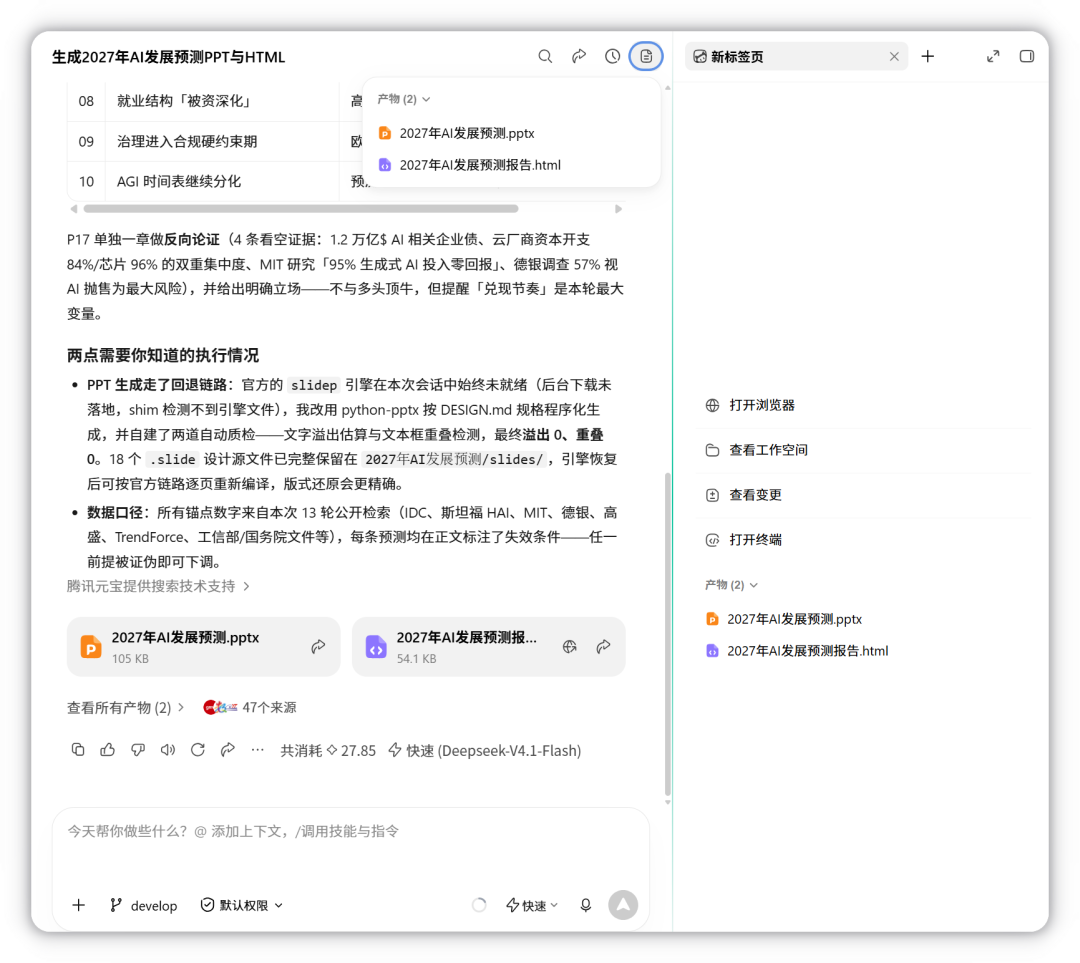The image size is (1080, 963).
Task: Open the 快速 mode dropdown
Action: (532, 905)
